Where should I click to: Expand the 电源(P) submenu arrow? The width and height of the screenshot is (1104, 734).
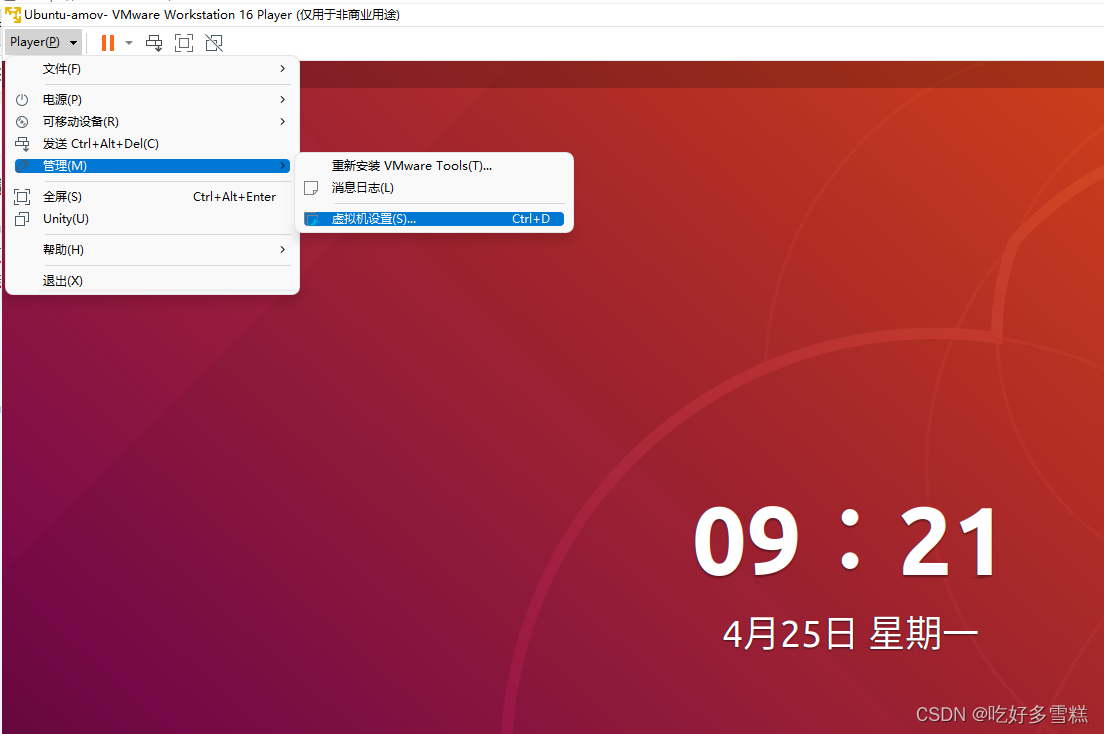tap(283, 99)
